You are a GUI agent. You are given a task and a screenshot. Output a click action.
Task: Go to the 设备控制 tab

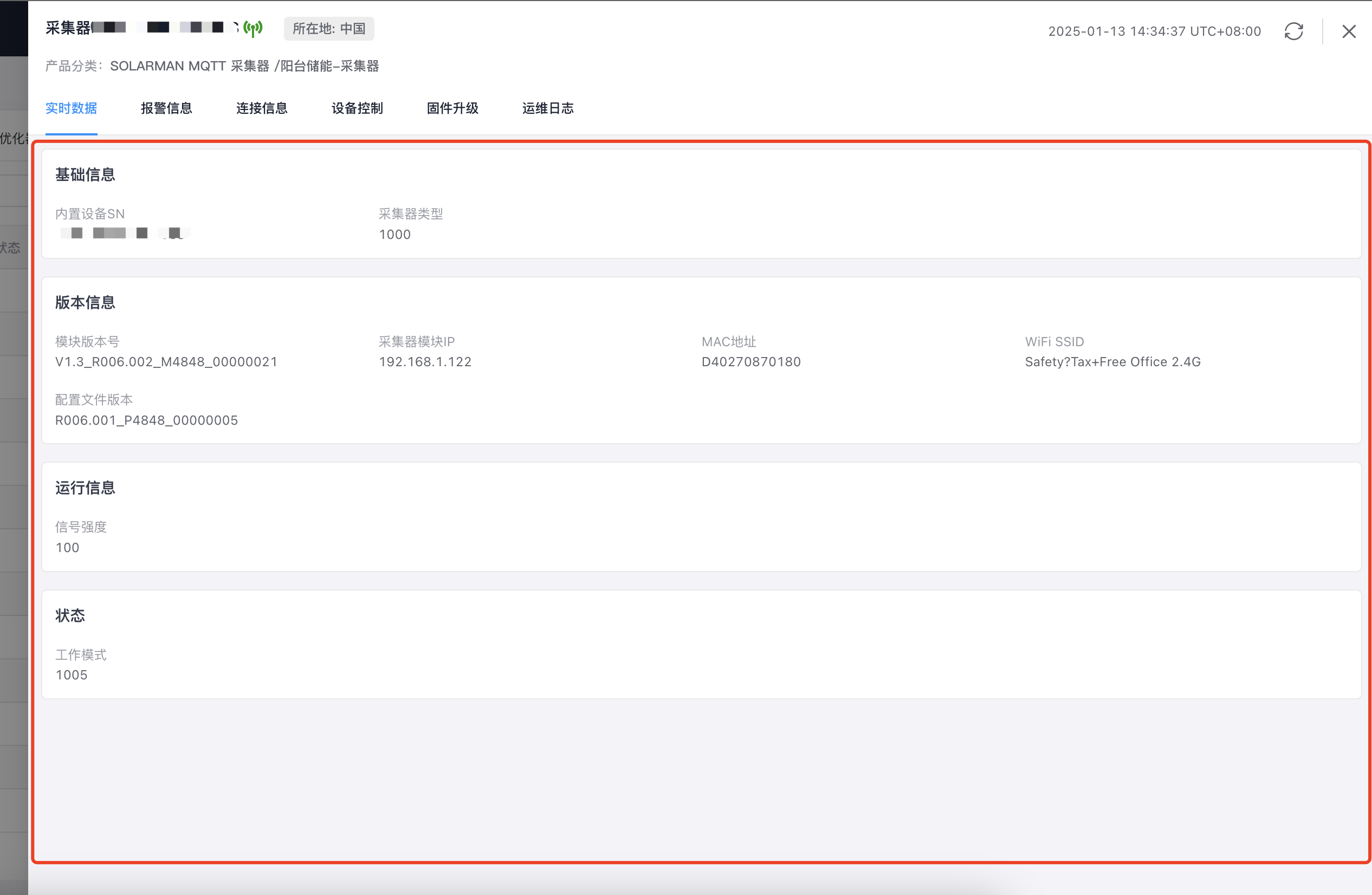click(357, 108)
